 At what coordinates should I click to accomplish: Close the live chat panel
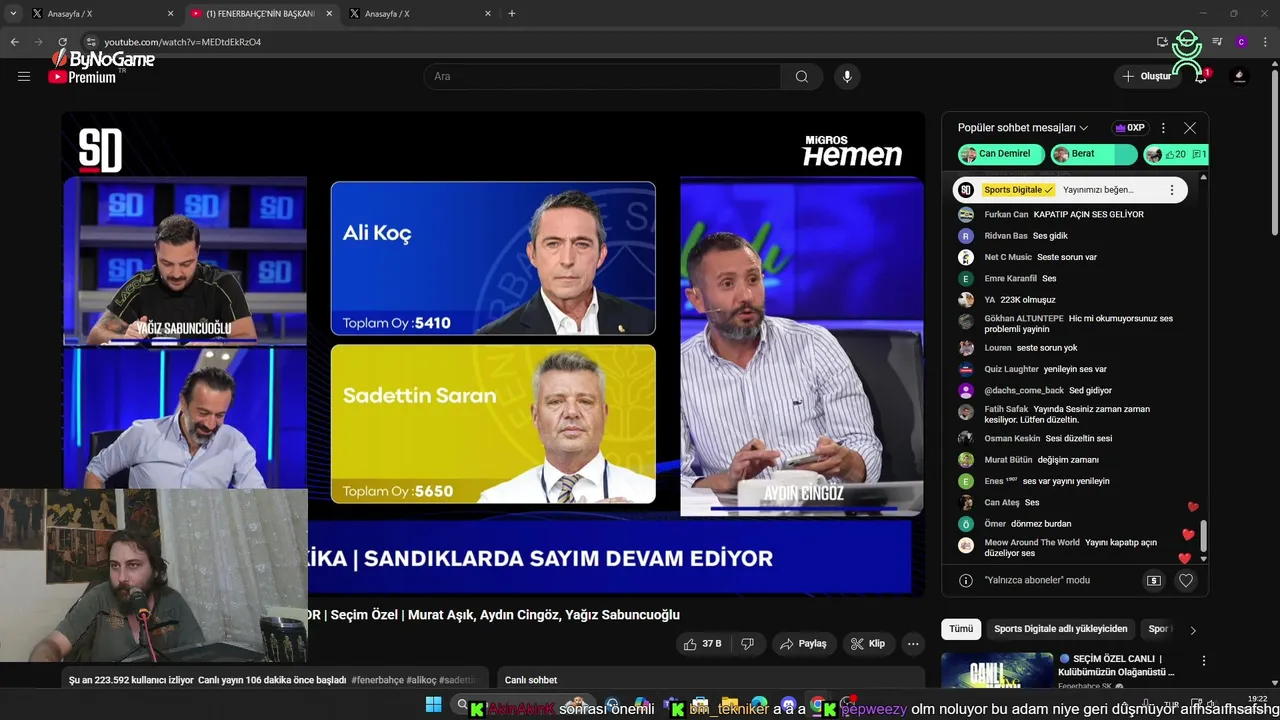click(1189, 128)
